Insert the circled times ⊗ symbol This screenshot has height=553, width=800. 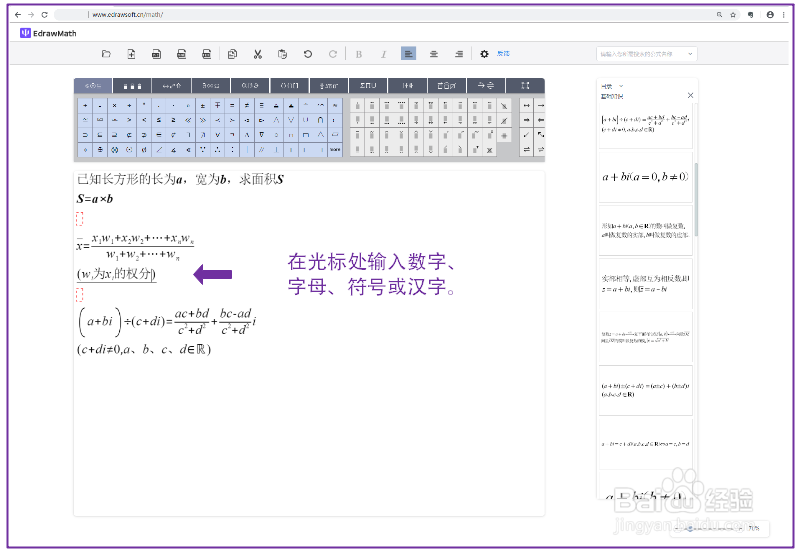pos(114,149)
